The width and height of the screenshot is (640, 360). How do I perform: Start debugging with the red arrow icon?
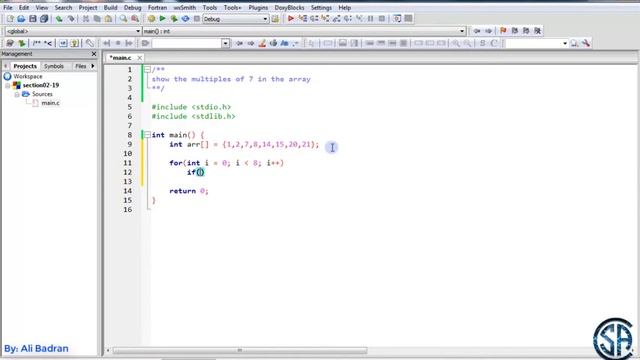291,19
